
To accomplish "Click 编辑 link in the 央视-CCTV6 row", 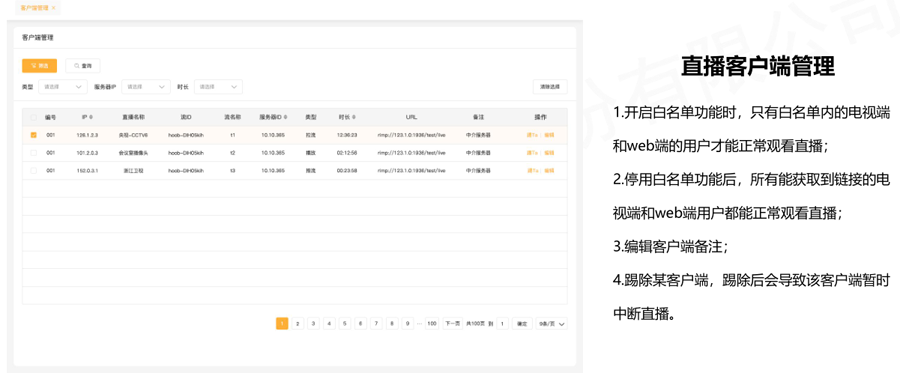I will (549, 135).
